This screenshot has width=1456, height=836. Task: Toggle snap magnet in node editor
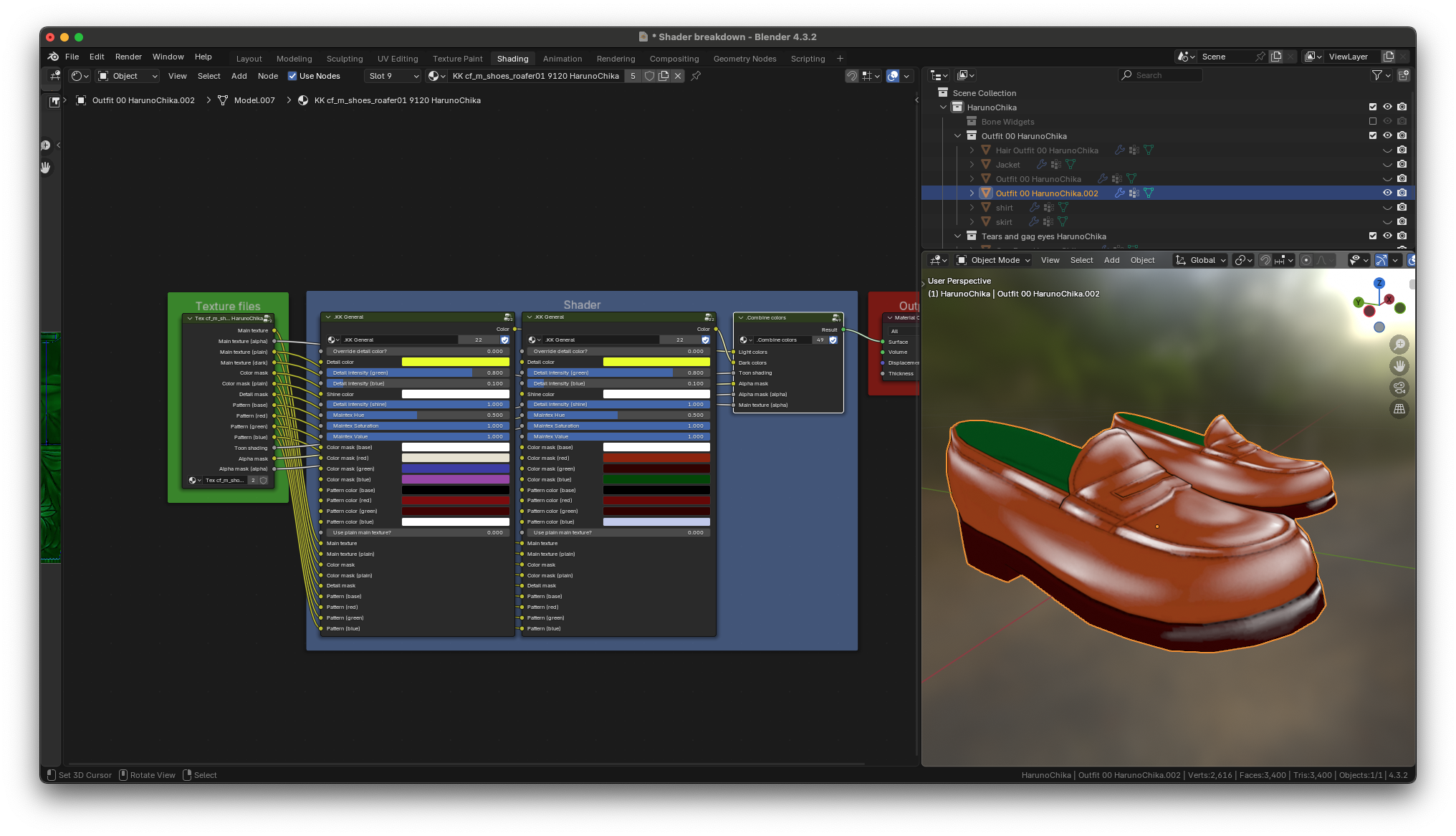tap(851, 76)
